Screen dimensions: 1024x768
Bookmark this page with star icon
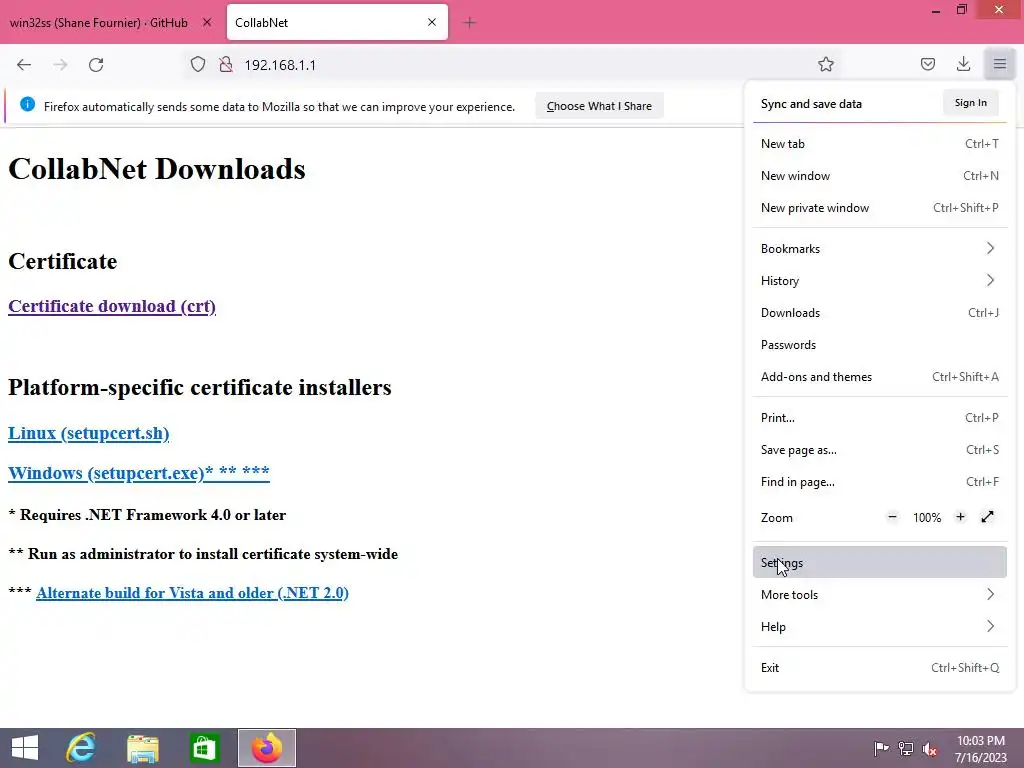pyautogui.click(x=825, y=64)
